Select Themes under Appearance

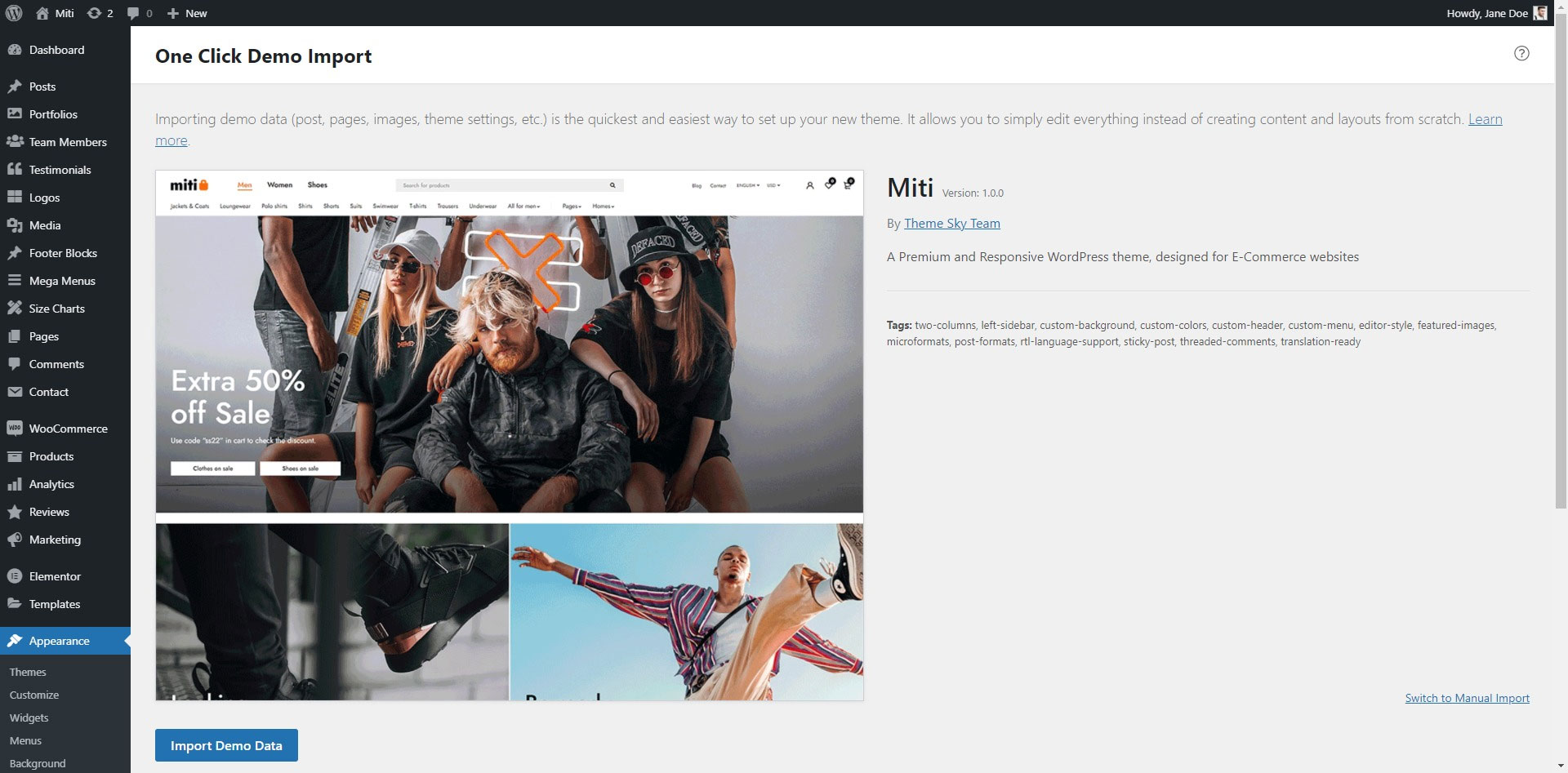tap(28, 672)
